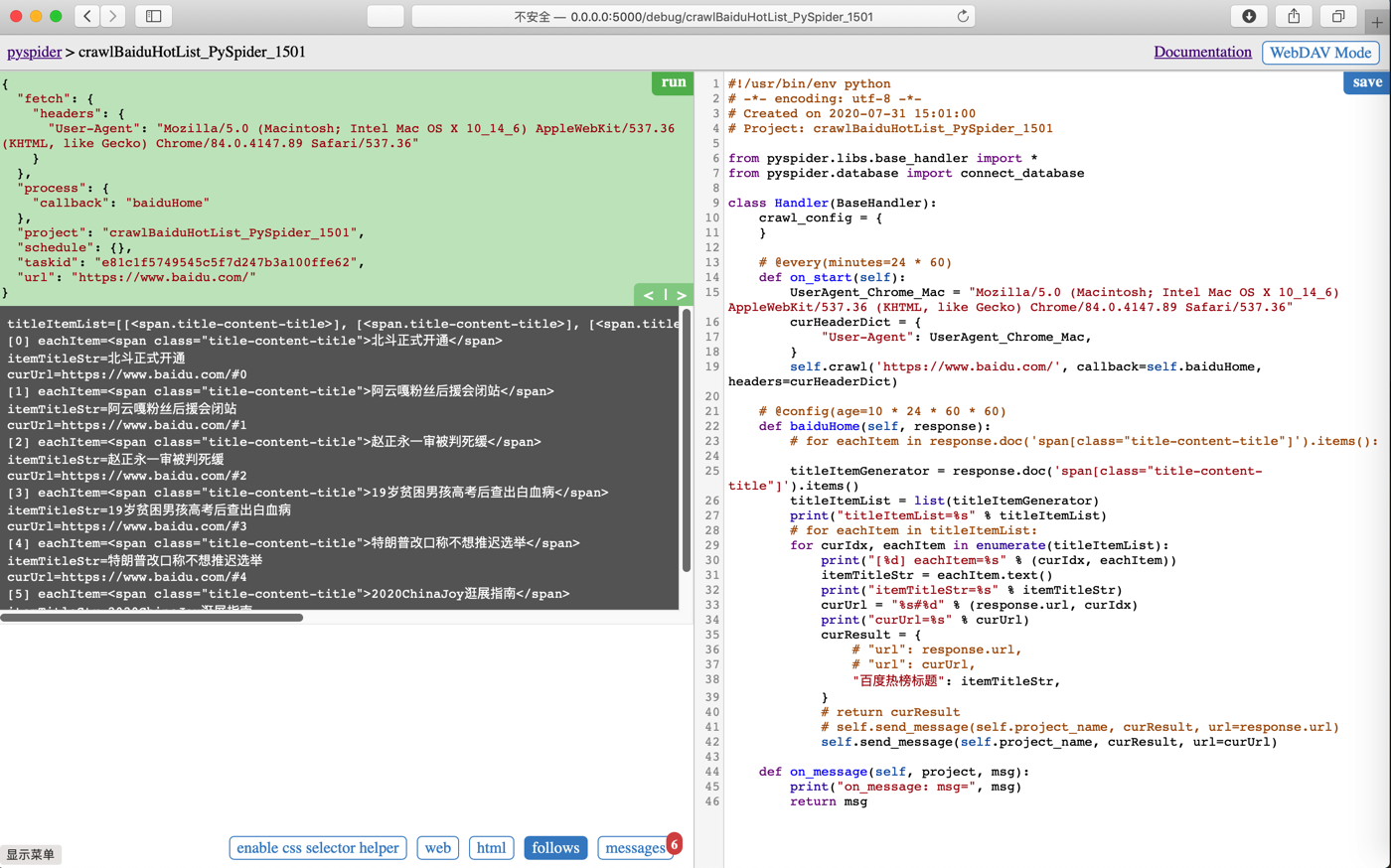Go forward with Safari forward arrow
The width and height of the screenshot is (1391, 868).
coord(113,16)
